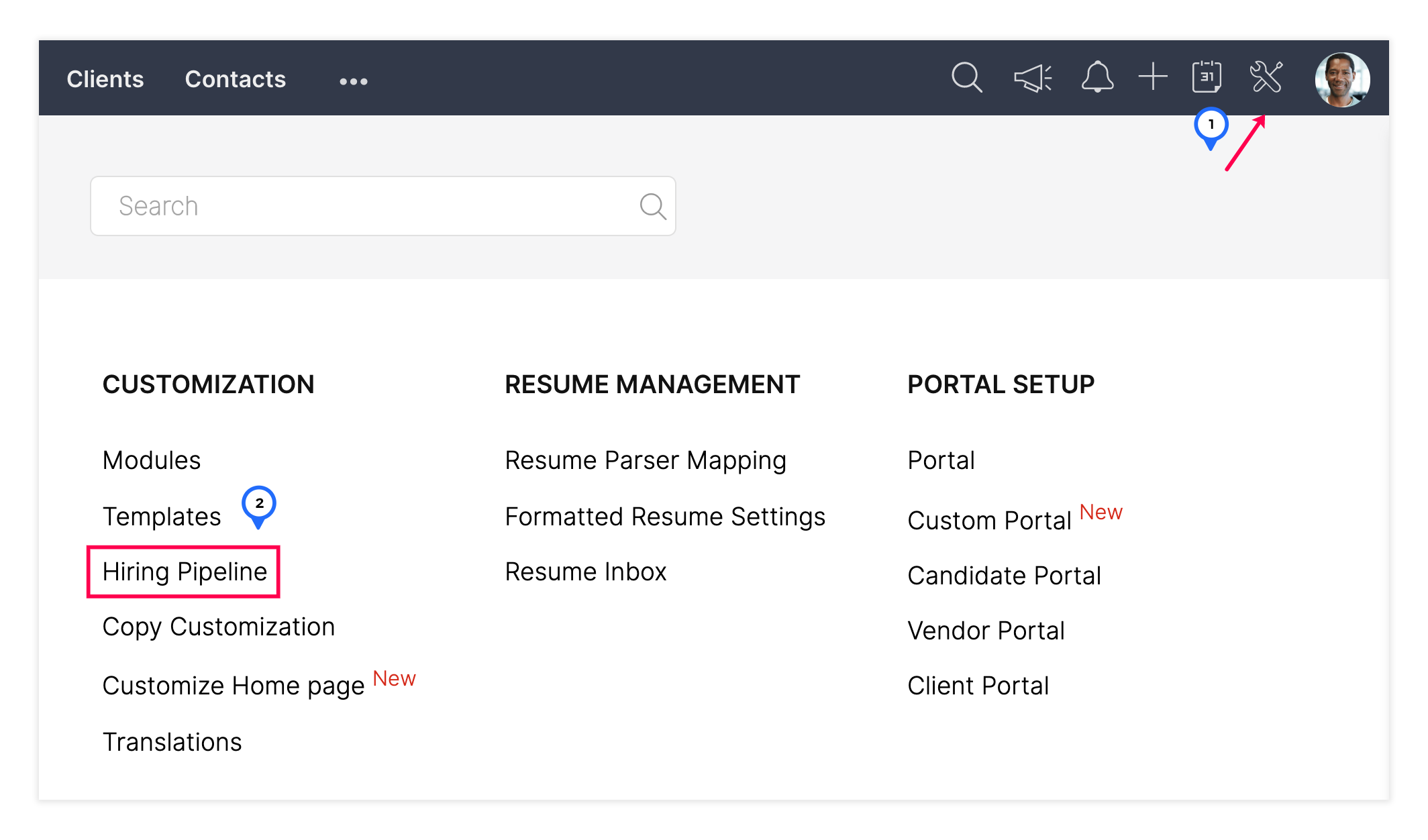
Task: Open Custom Portal setup
Action: point(990,521)
